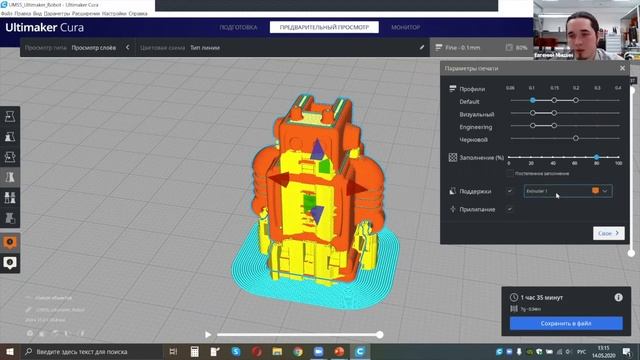
Task: Select the Support Blocker tool
Action: [10, 218]
